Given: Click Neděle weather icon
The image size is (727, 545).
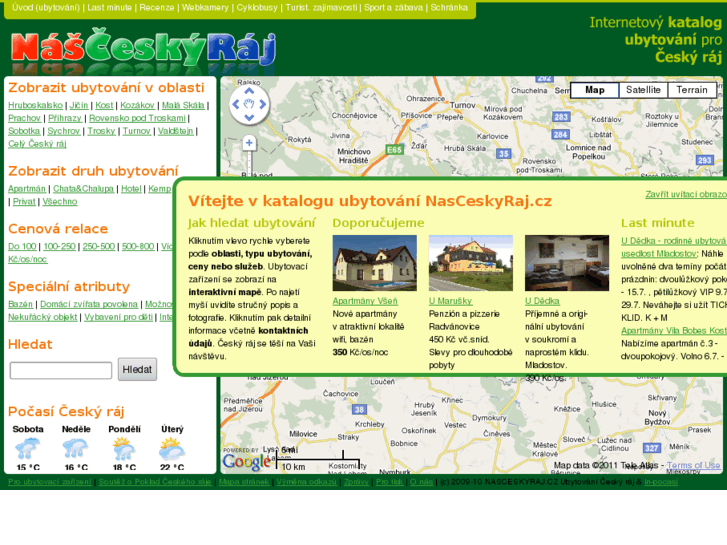Looking at the screenshot, I should pos(76,449).
